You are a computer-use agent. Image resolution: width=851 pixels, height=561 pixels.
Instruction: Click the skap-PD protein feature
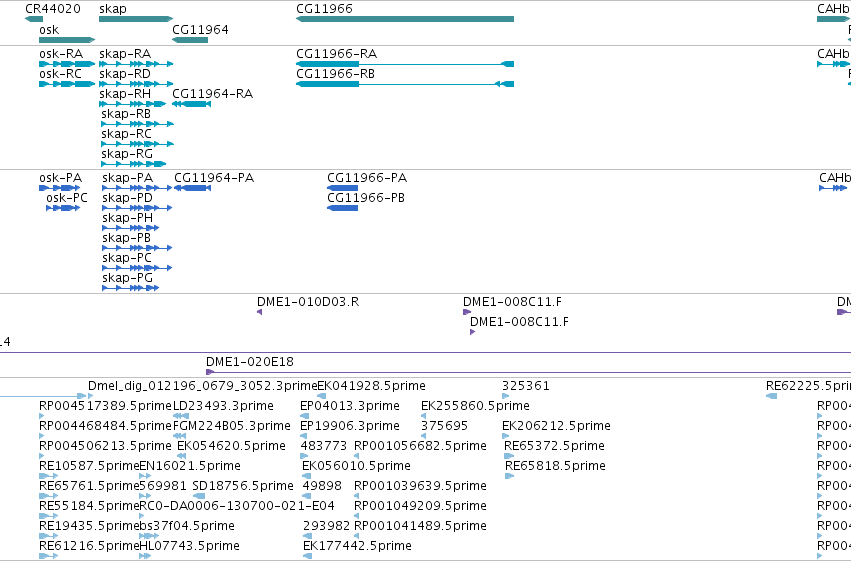coord(137,208)
